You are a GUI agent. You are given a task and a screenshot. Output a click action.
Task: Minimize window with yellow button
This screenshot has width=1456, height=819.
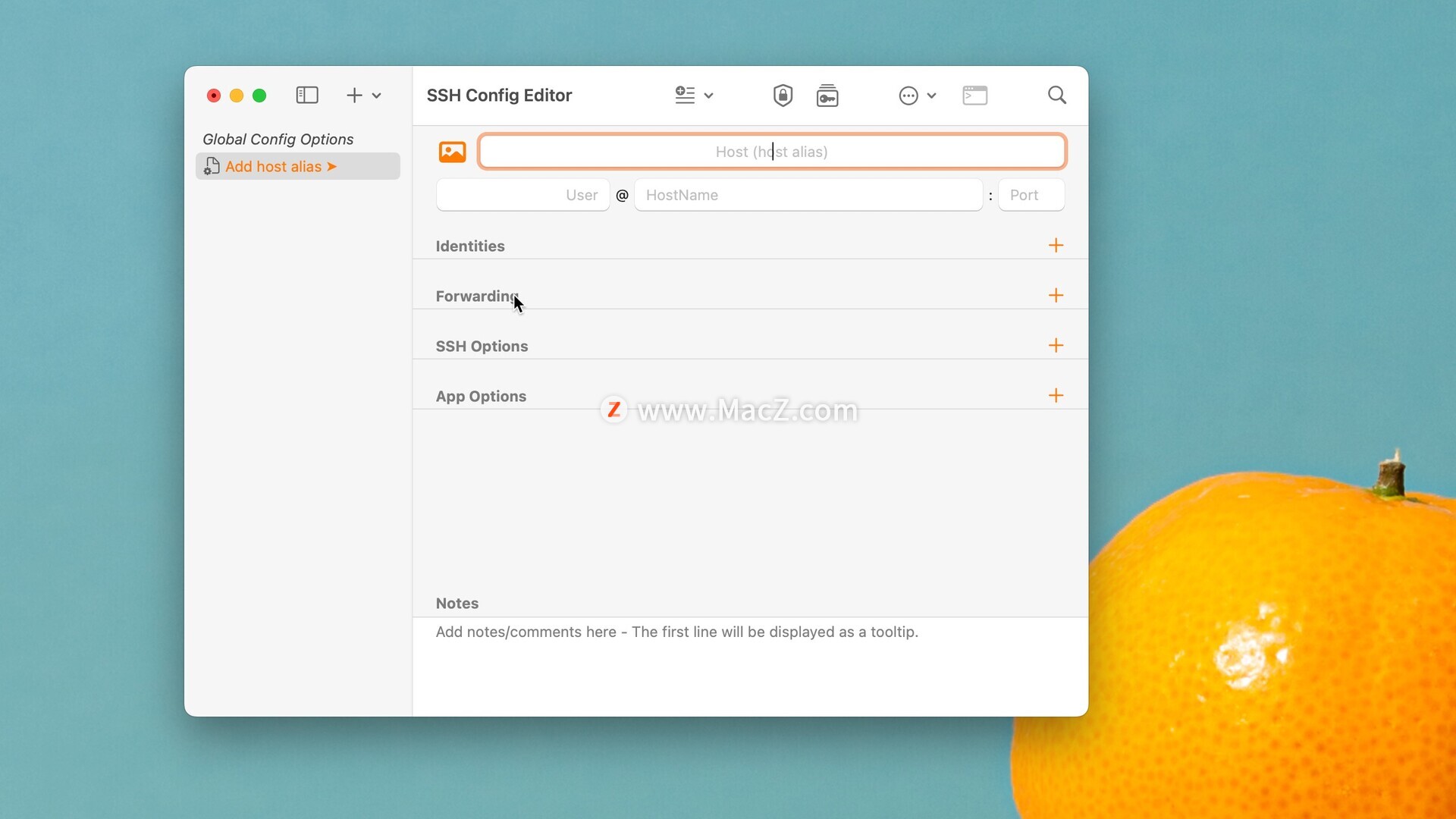(x=237, y=96)
